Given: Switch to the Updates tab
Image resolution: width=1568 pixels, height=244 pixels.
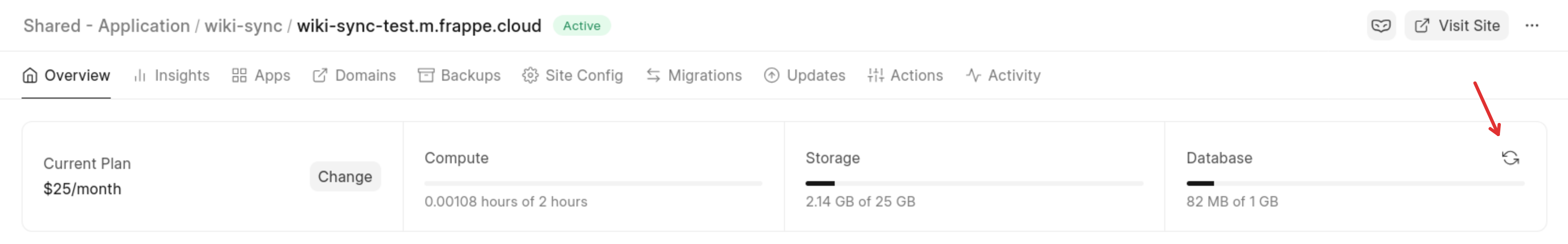Looking at the screenshot, I should [x=805, y=76].
